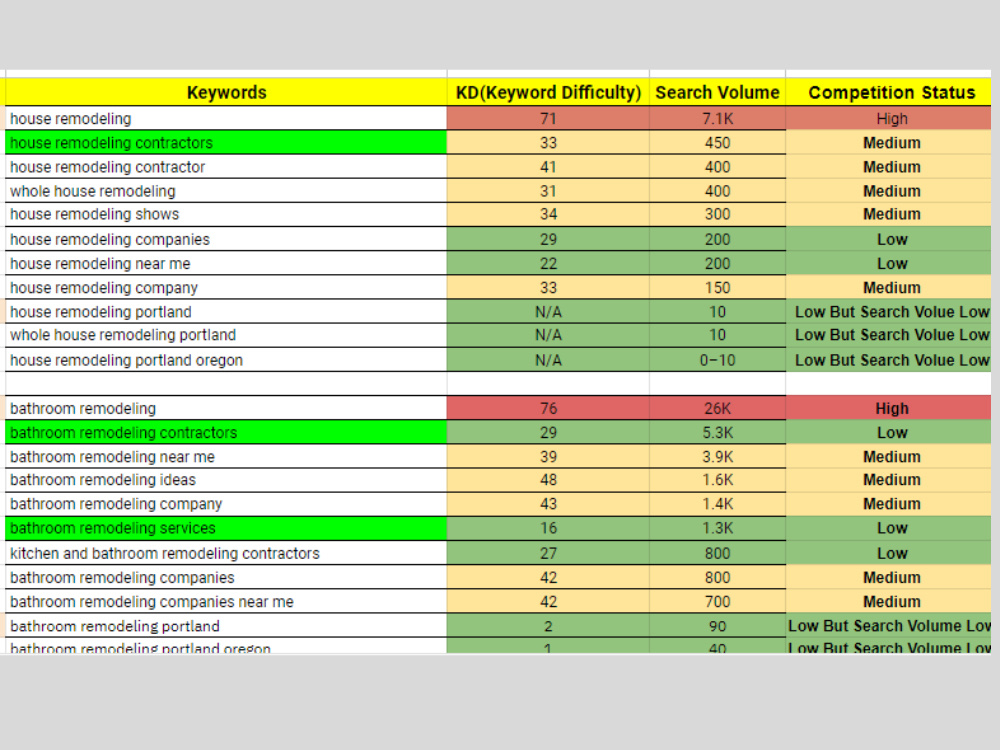This screenshot has height=750, width=1000.
Task: Select the 'house remodeling companies' cell
Action: [x=226, y=239]
